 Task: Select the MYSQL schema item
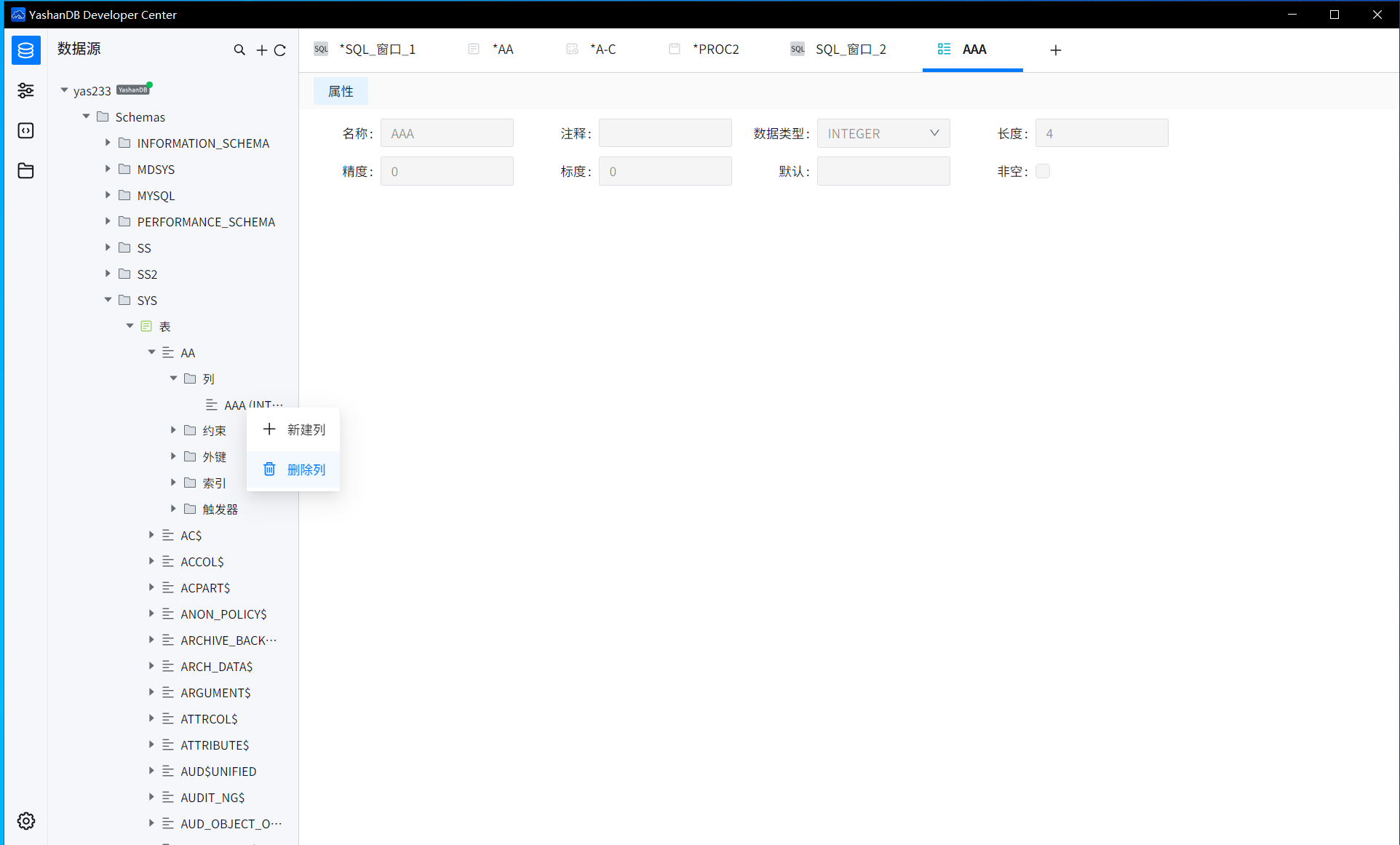click(156, 196)
